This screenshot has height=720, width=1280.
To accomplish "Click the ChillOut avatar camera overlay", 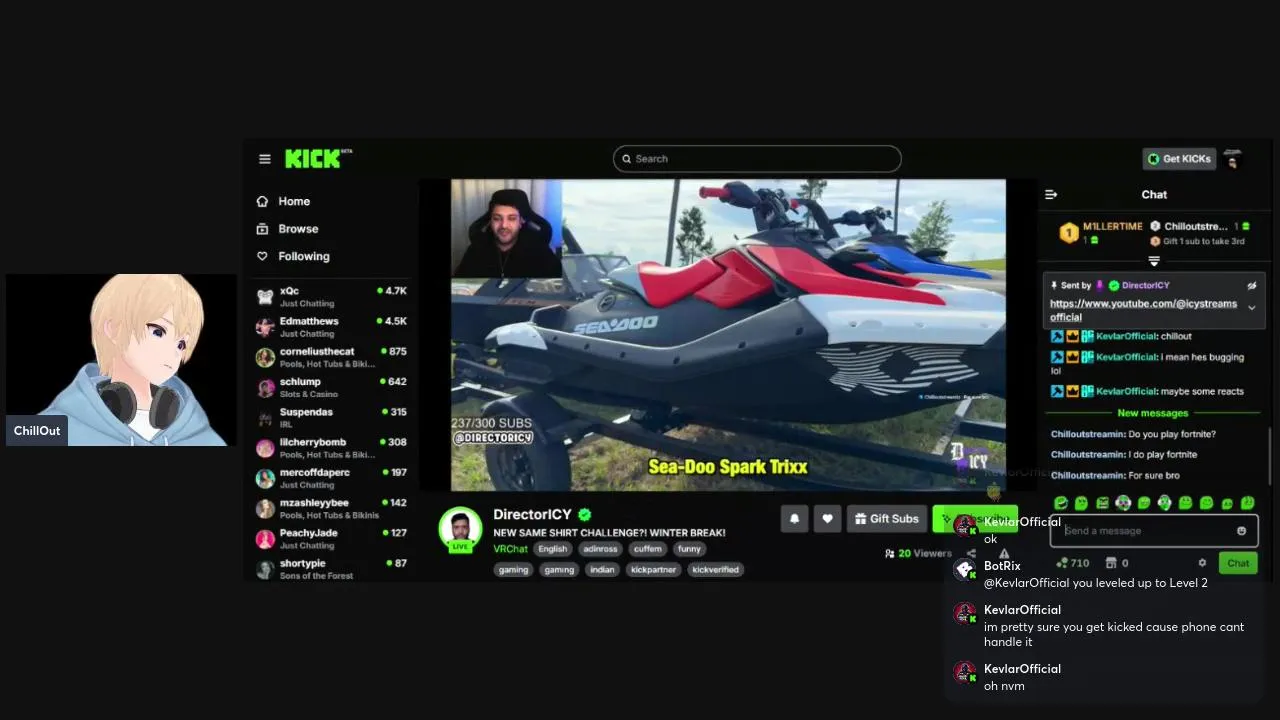I will coord(121,360).
